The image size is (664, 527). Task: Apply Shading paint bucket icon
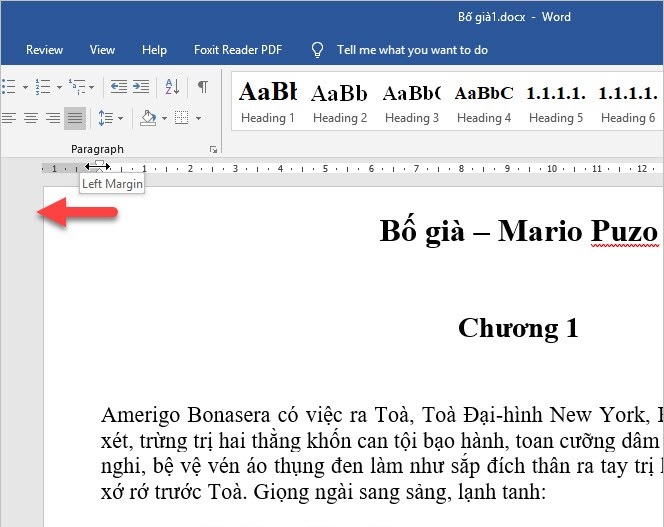pos(149,118)
